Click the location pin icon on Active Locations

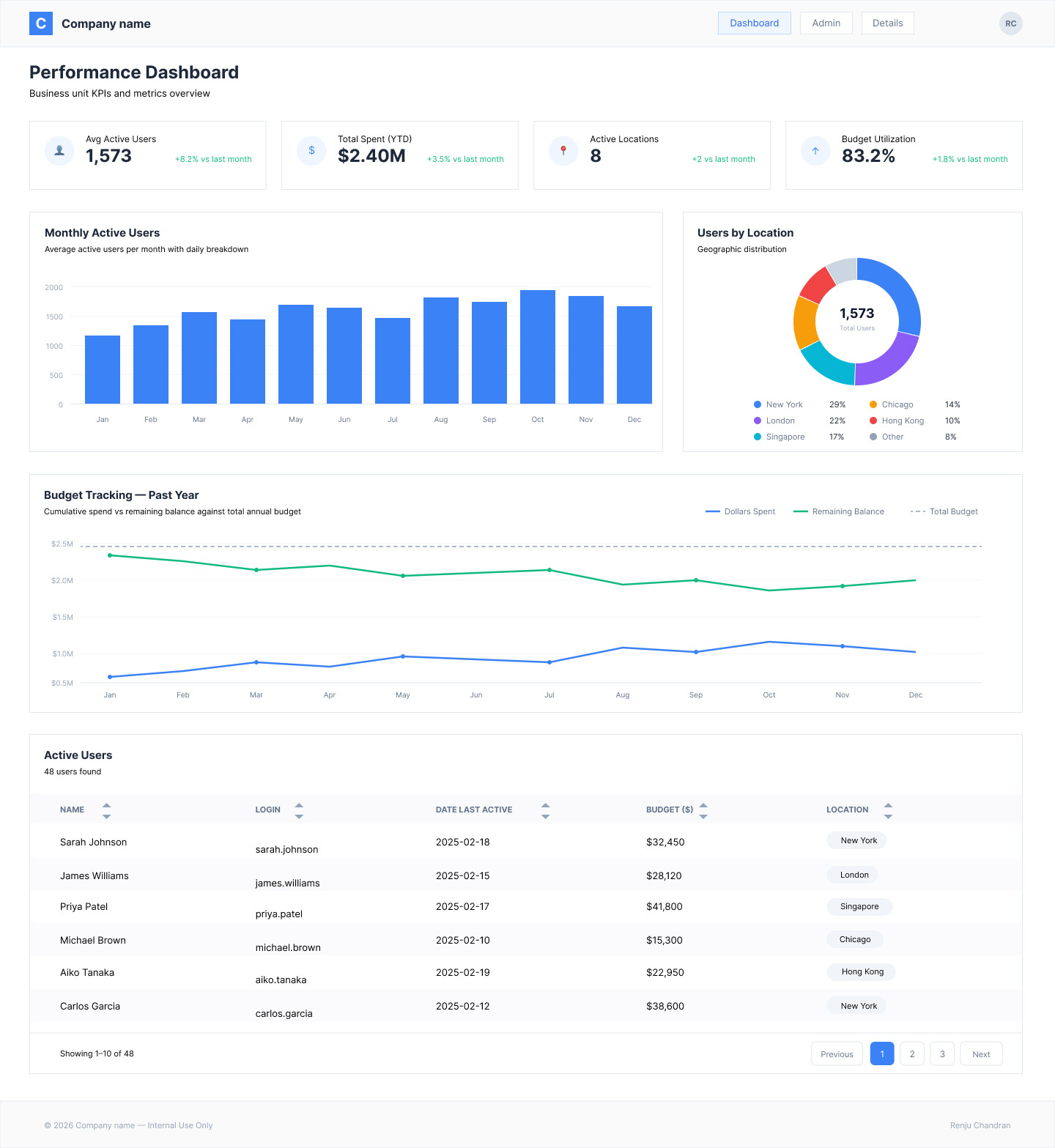563,151
